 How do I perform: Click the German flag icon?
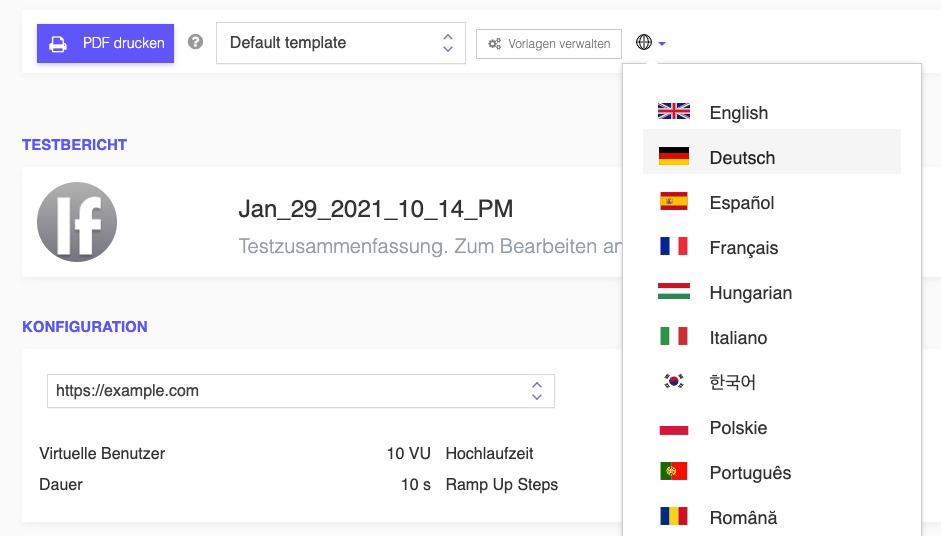pos(674,157)
